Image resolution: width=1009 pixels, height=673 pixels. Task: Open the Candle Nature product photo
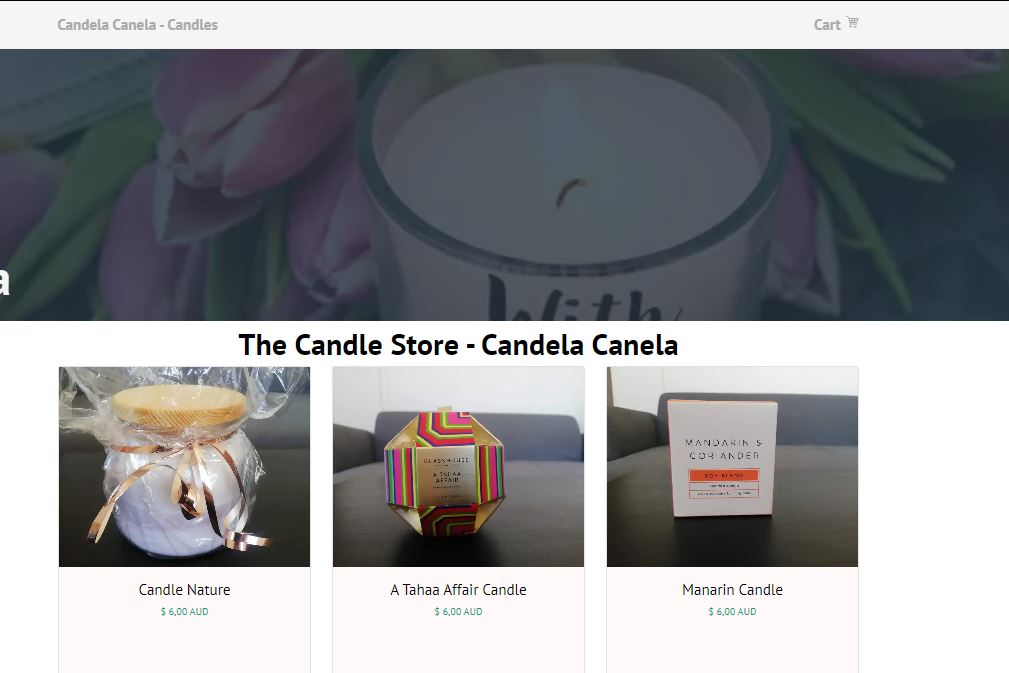click(x=185, y=466)
